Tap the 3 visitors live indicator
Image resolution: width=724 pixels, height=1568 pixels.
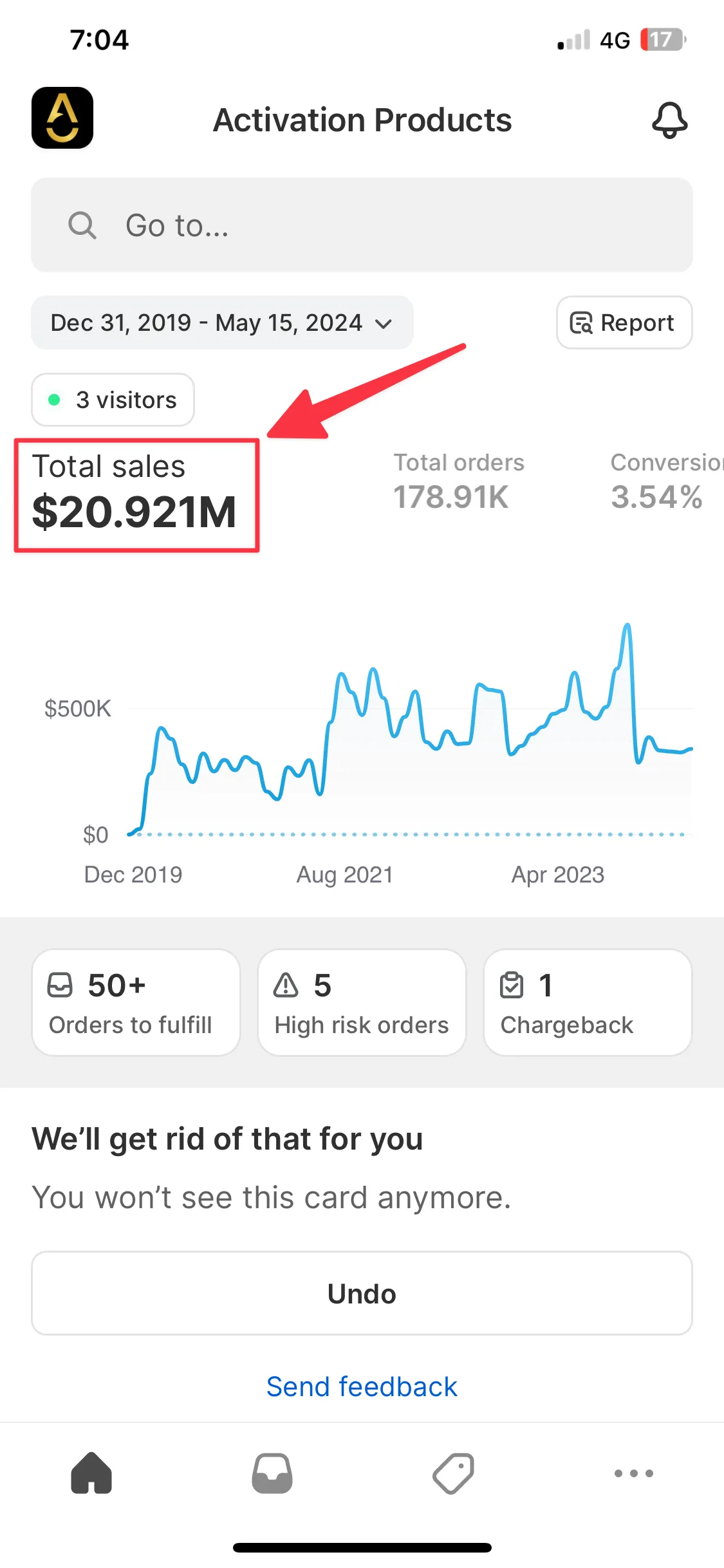coord(113,400)
